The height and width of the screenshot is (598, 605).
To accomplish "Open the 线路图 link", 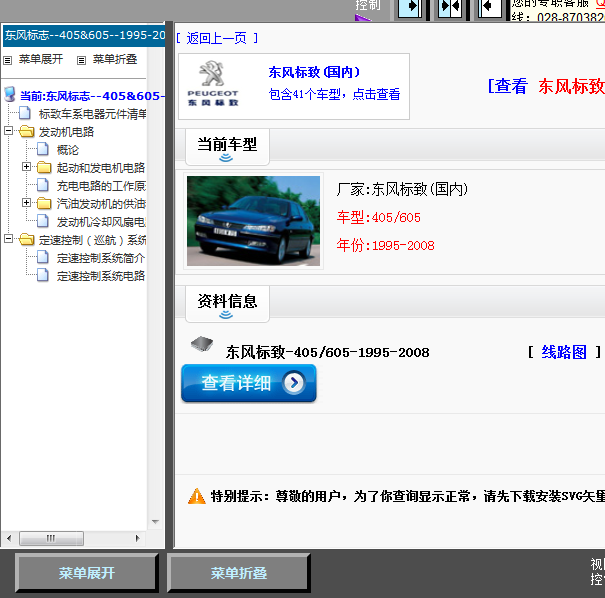I will [x=564, y=352].
